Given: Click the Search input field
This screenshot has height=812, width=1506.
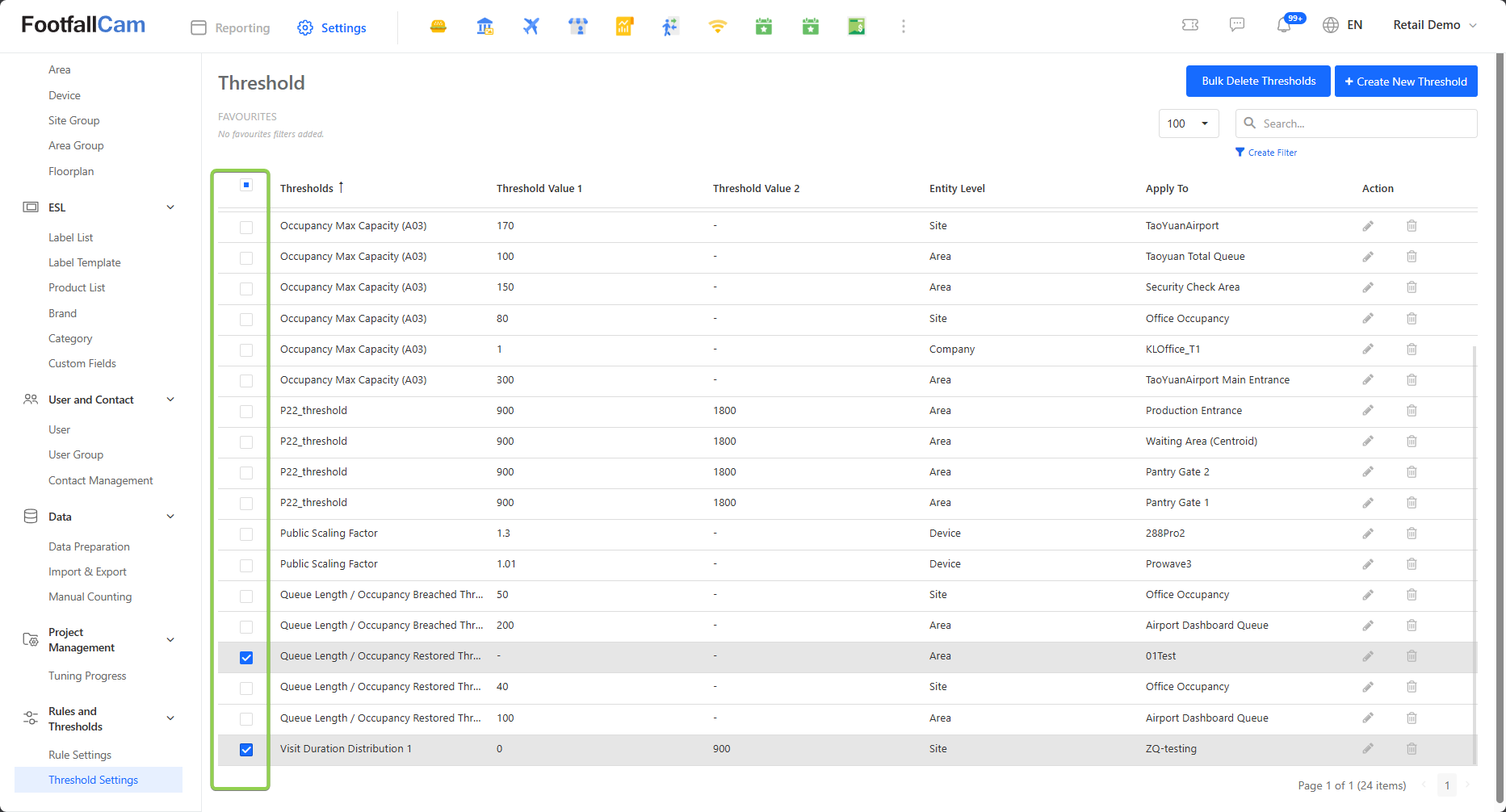Looking at the screenshot, I should [x=1365, y=123].
